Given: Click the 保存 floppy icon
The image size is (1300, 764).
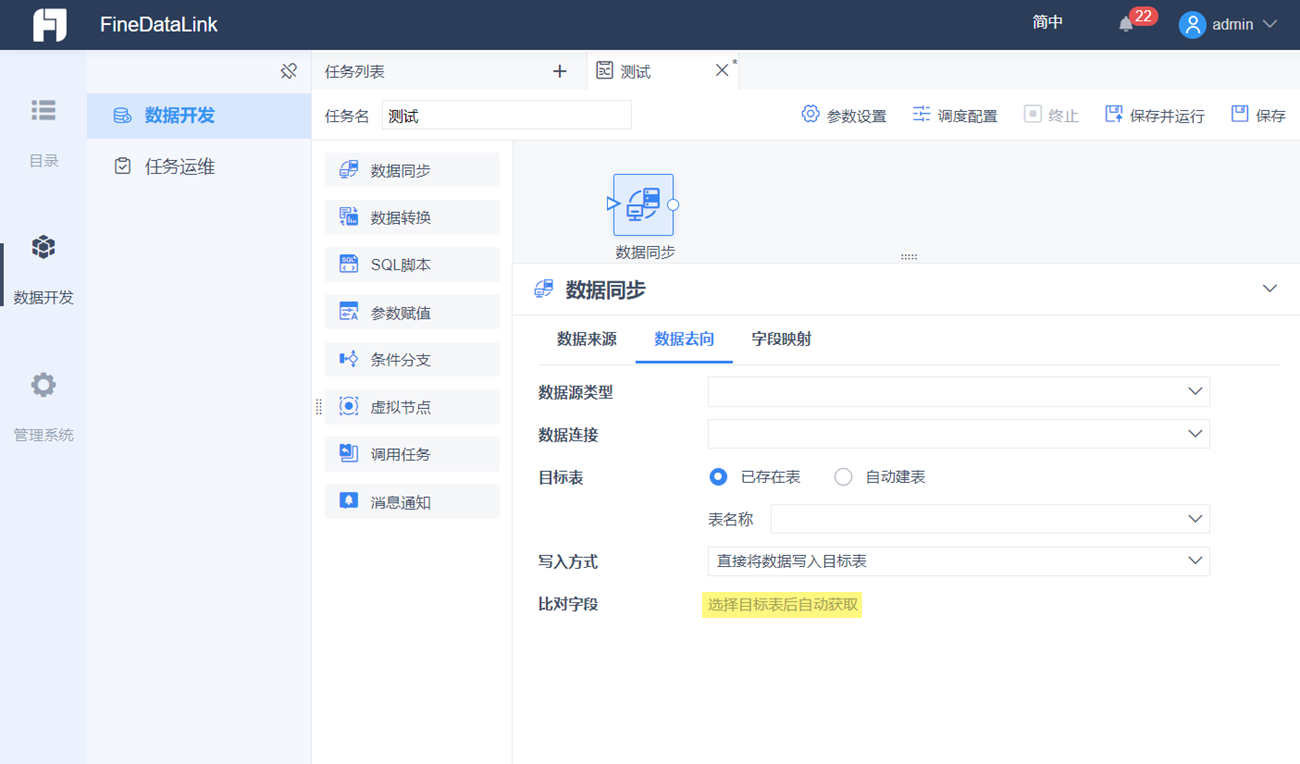Looking at the screenshot, I should [x=1240, y=114].
